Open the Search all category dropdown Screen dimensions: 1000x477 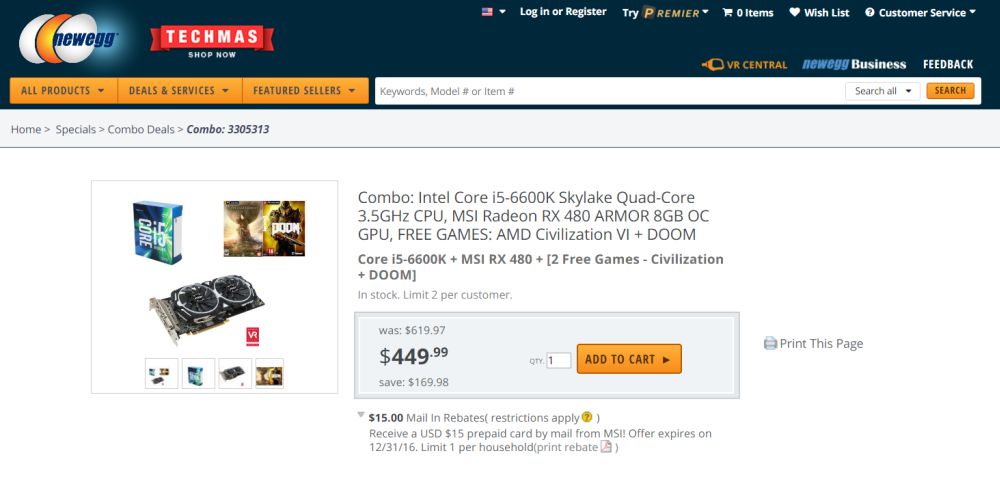point(882,91)
